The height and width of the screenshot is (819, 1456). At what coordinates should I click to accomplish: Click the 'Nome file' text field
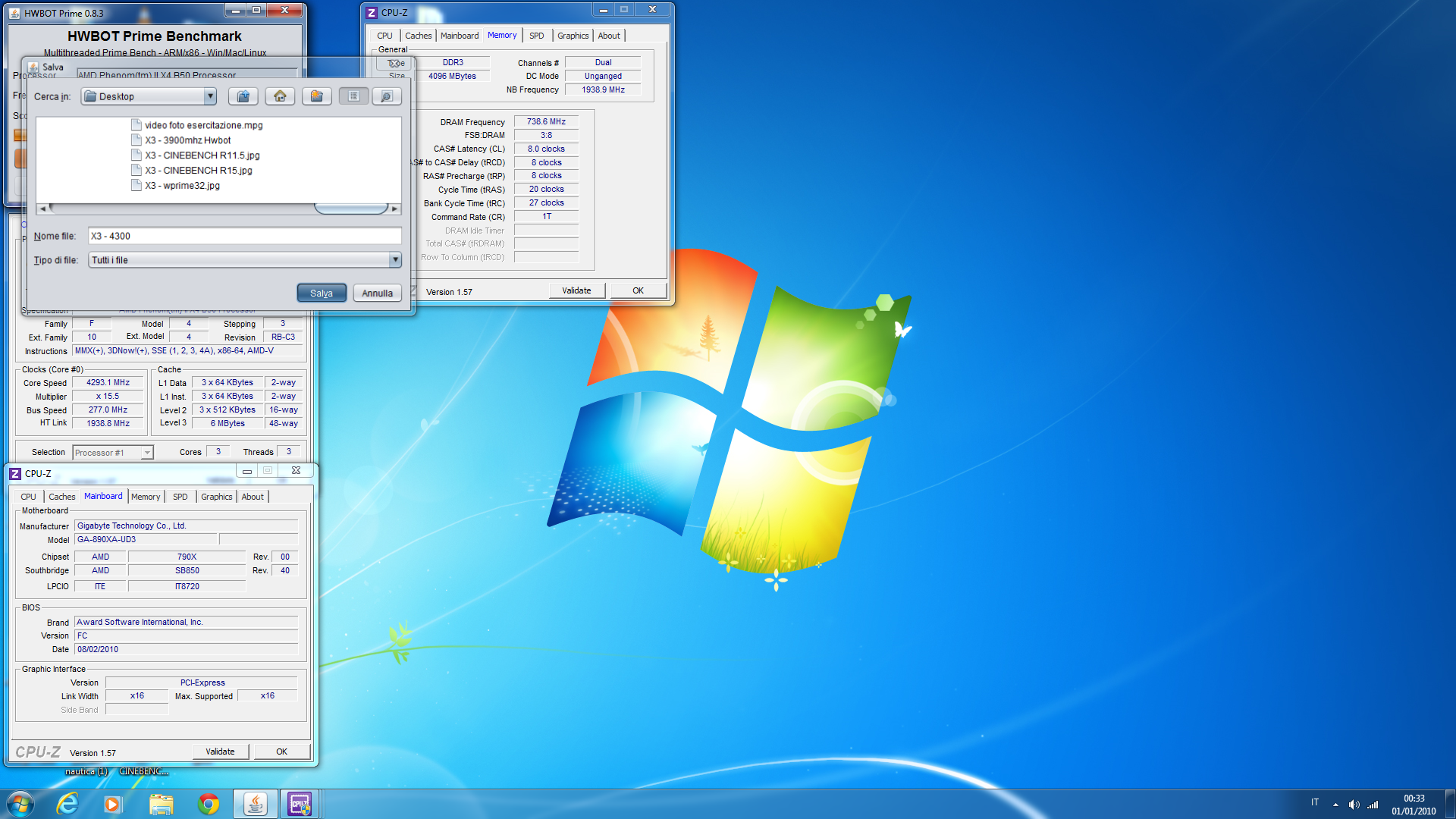click(x=244, y=236)
